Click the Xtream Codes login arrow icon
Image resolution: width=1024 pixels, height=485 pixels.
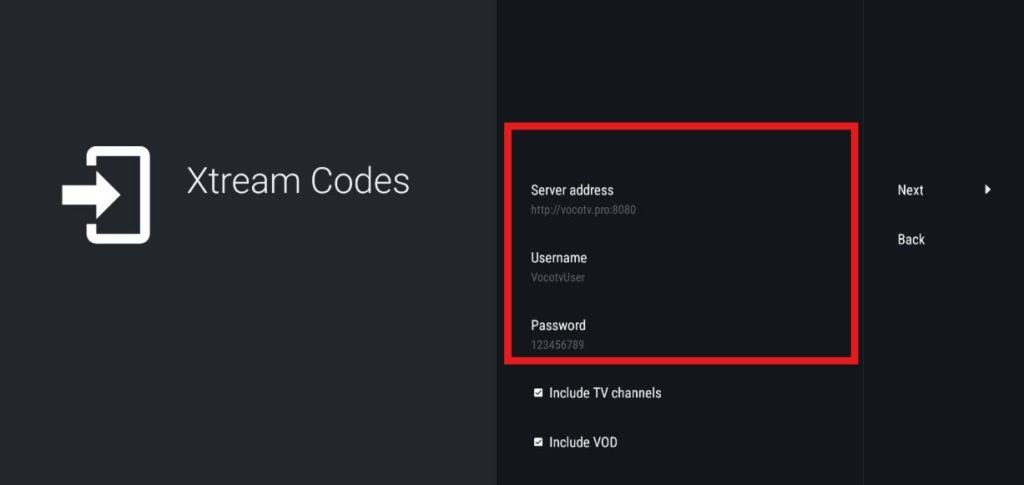[105, 194]
